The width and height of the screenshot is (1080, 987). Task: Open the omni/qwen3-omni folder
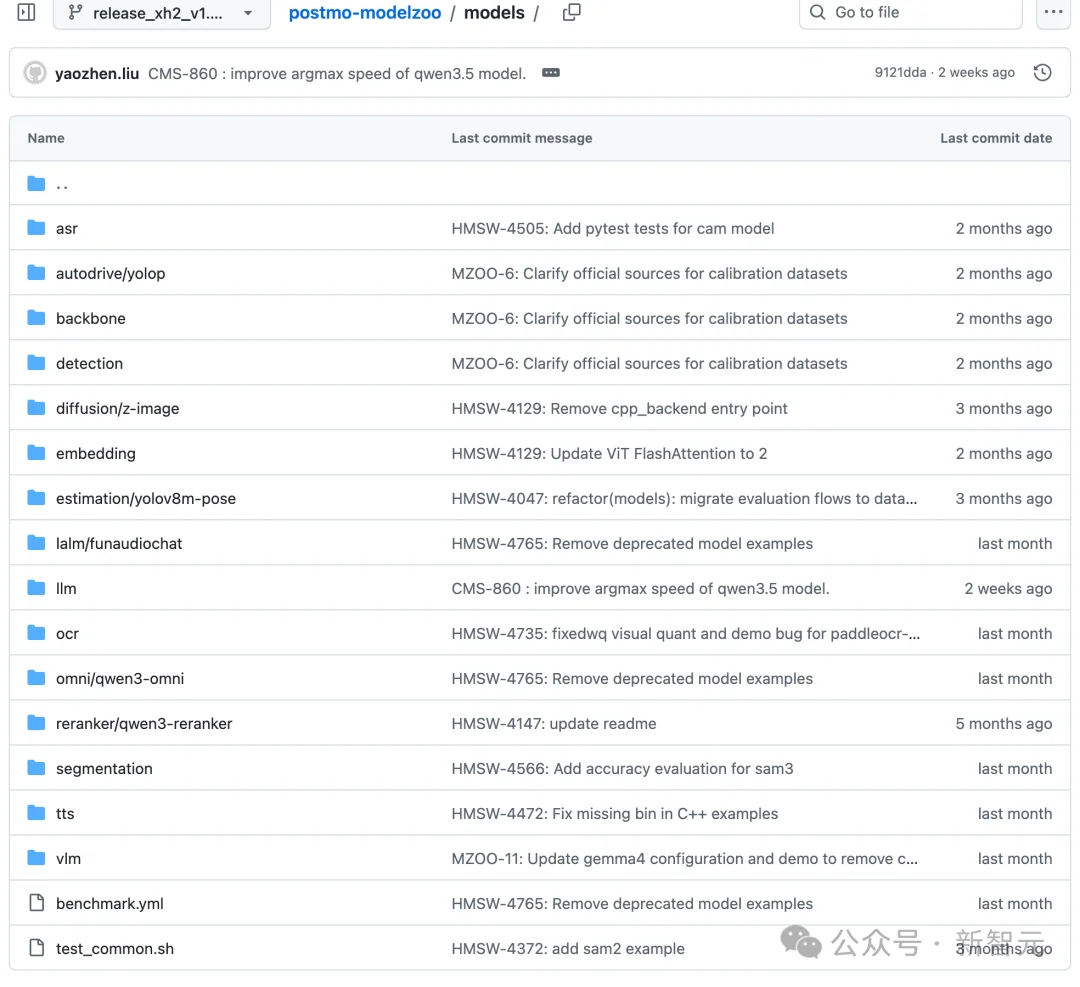click(120, 678)
